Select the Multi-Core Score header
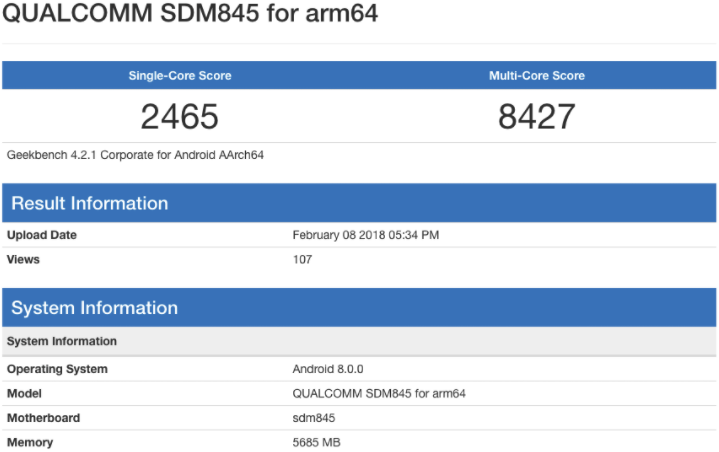 point(537,76)
